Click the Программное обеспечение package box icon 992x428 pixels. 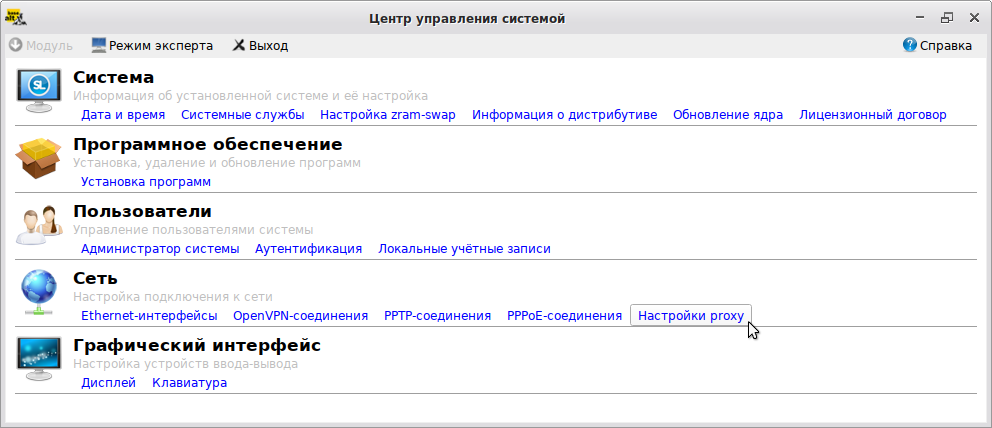[x=38, y=158]
